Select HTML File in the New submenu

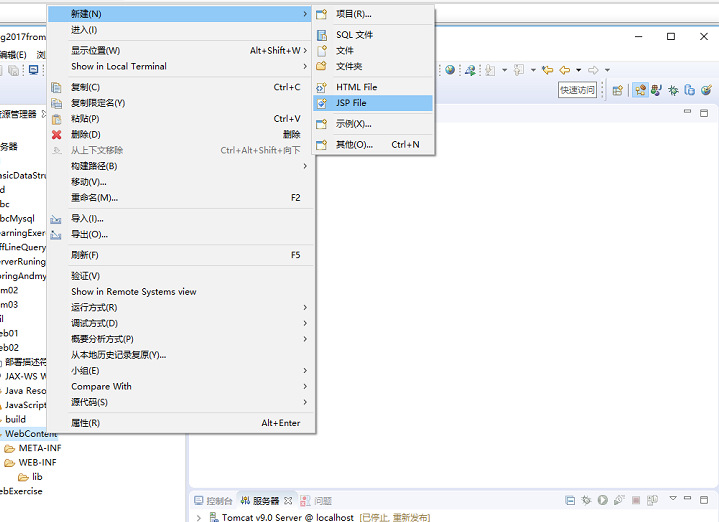pos(373,87)
